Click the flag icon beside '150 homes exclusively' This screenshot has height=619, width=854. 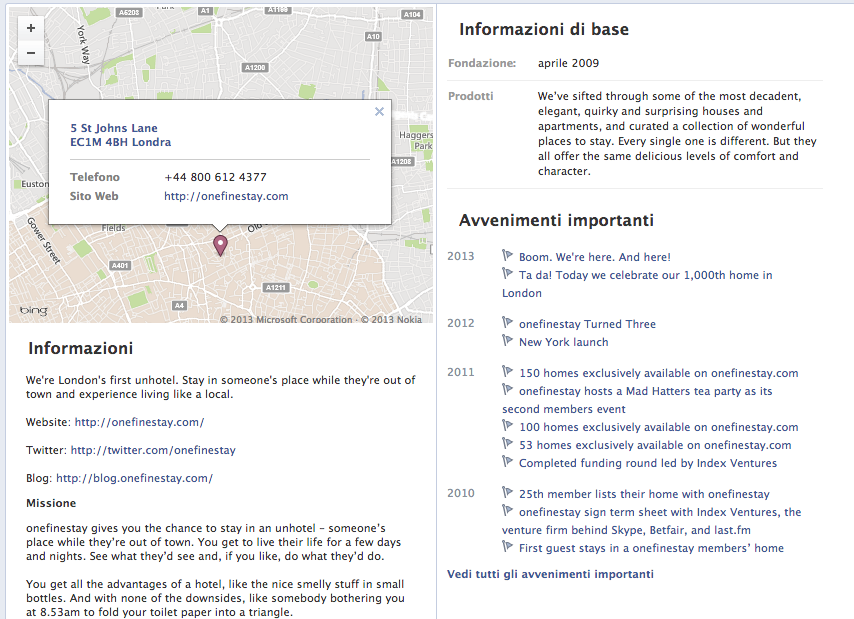tap(507, 371)
